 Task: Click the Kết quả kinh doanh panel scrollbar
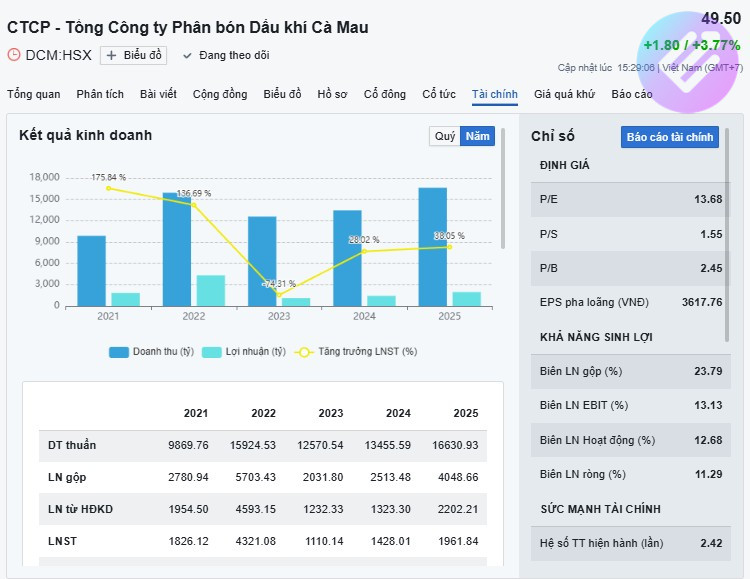click(x=503, y=200)
